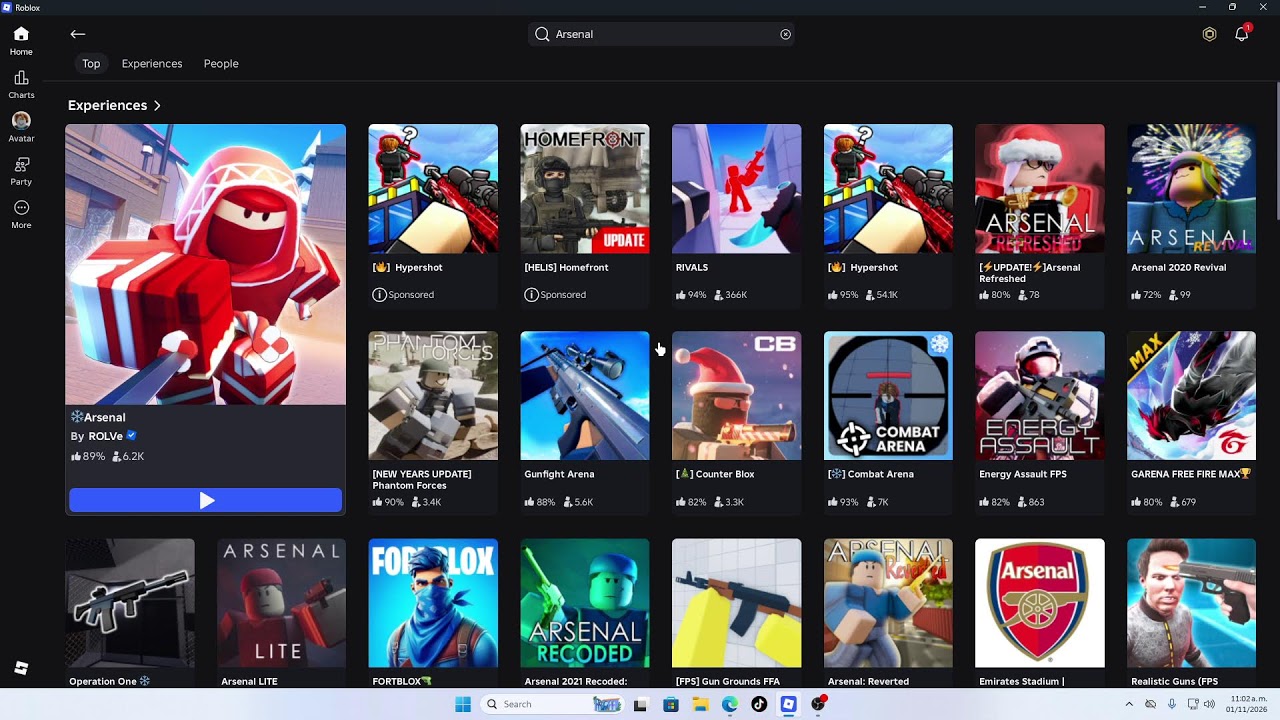Switch to the People tab
Image resolution: width=1280 pixels, height=720 pixels.
click(x=221, y=64)
